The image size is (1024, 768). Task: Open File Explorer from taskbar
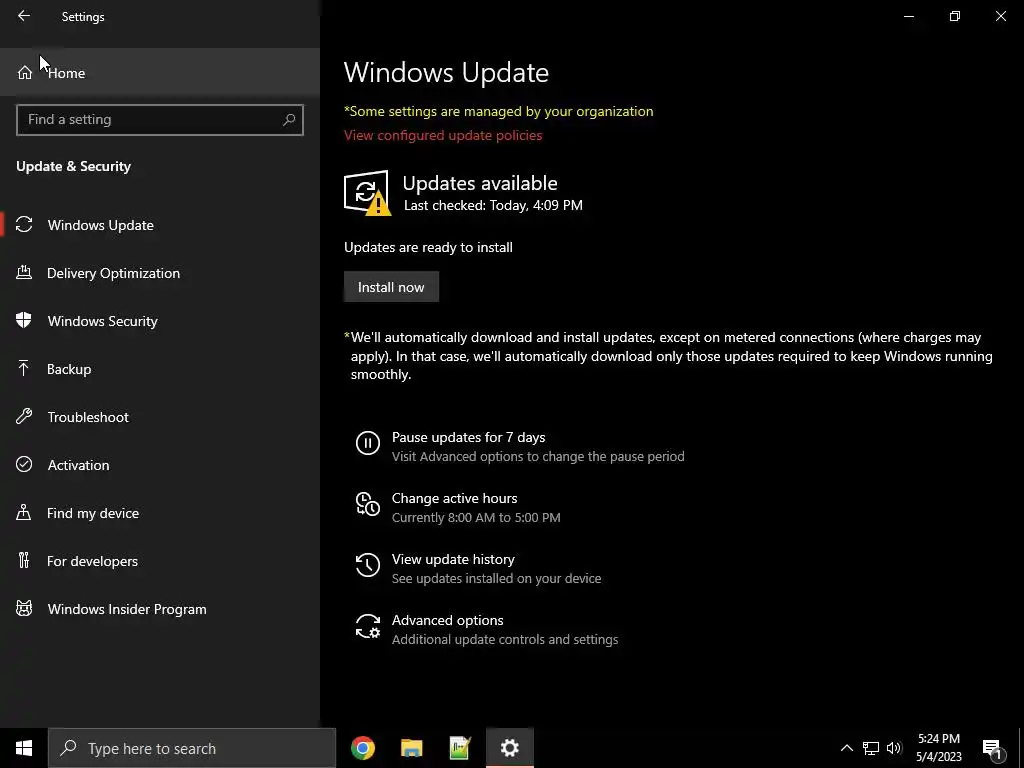click(x=411, y=748)
